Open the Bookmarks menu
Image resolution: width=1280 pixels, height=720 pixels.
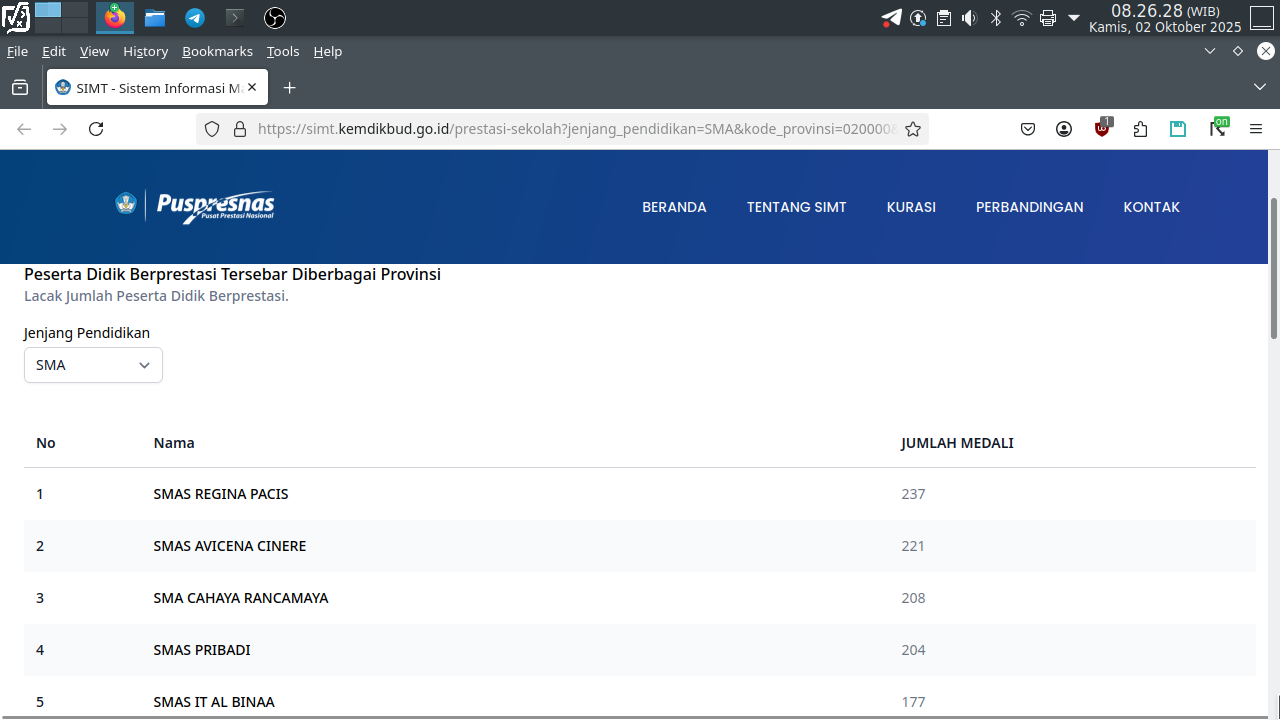point(217,51)
